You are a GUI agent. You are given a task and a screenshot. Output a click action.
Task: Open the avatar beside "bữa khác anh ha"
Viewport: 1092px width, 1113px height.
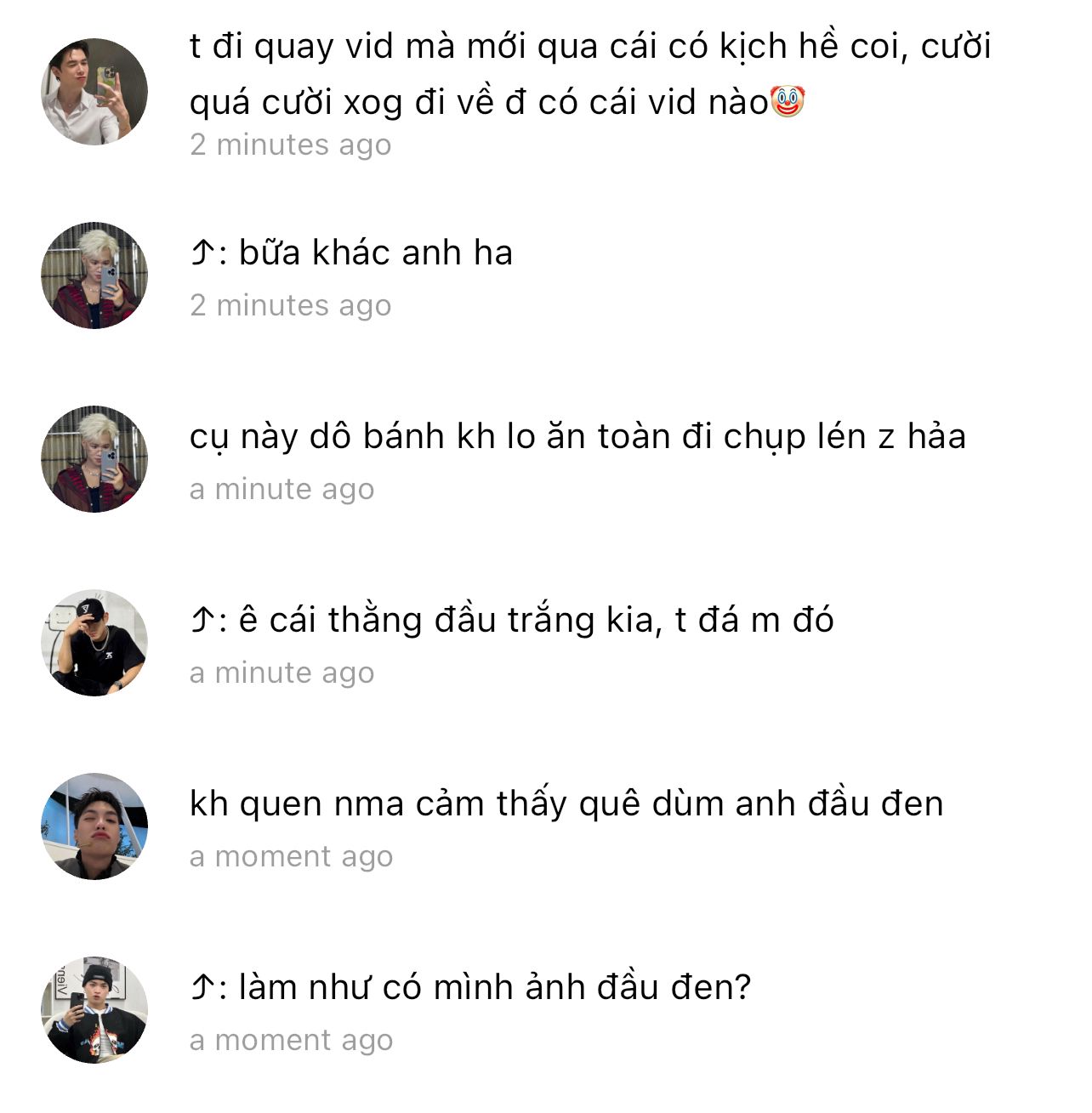point(94,275)
